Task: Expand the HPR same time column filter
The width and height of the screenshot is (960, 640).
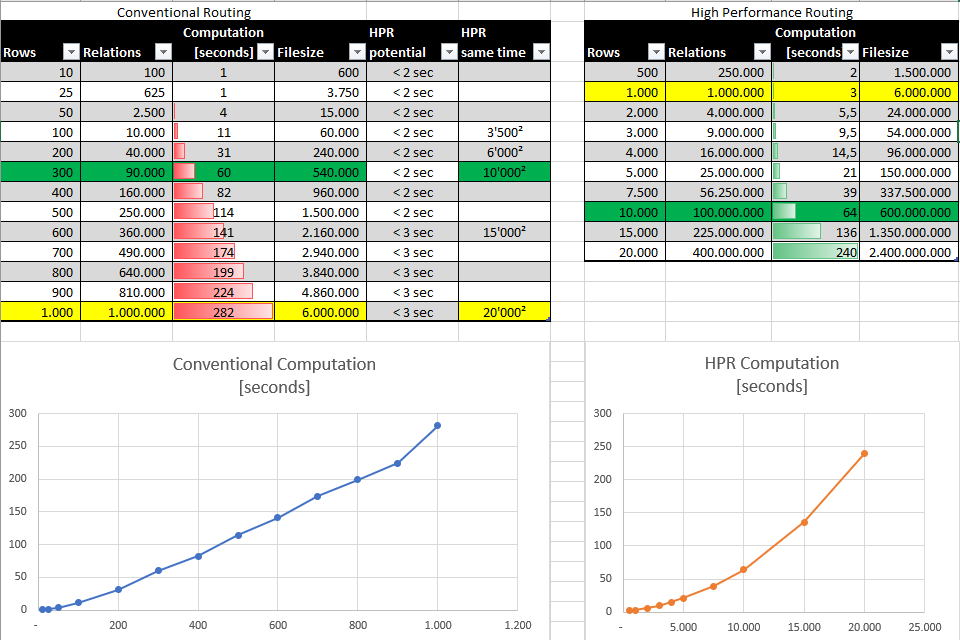Action: tap(540, 52)
